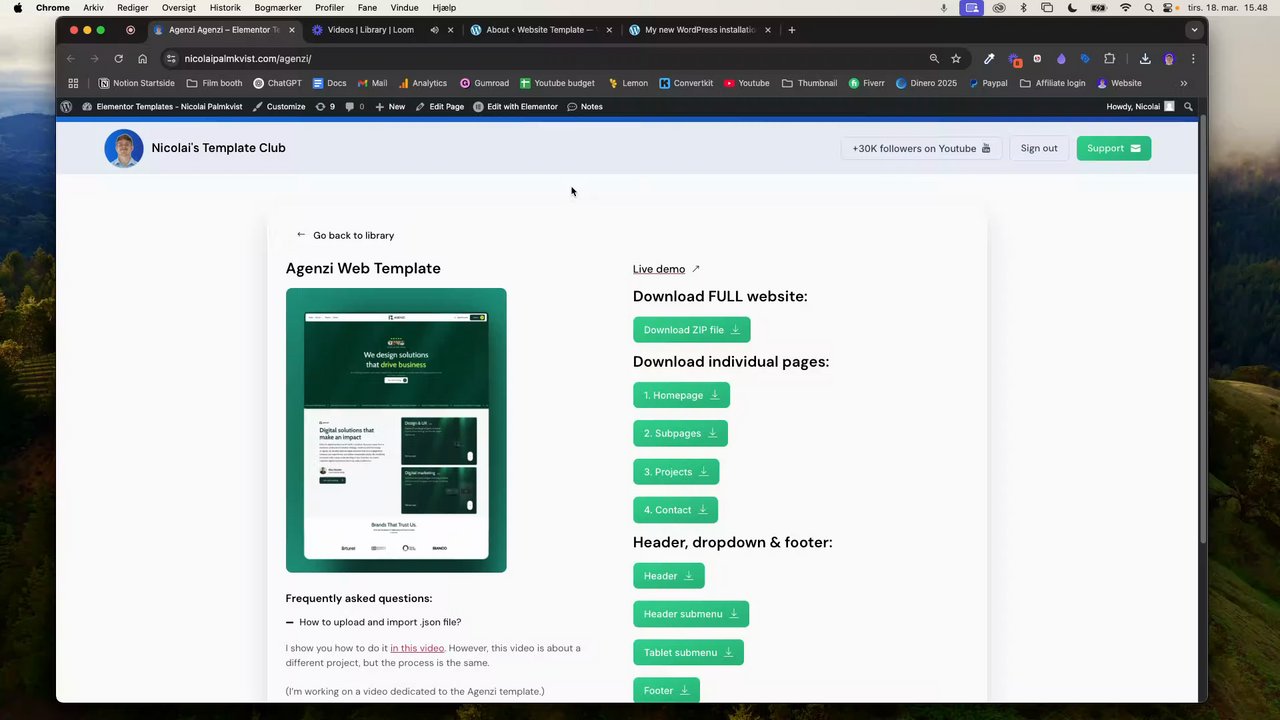Click the Agenzi template preview thumbnail

coord(396,430)
